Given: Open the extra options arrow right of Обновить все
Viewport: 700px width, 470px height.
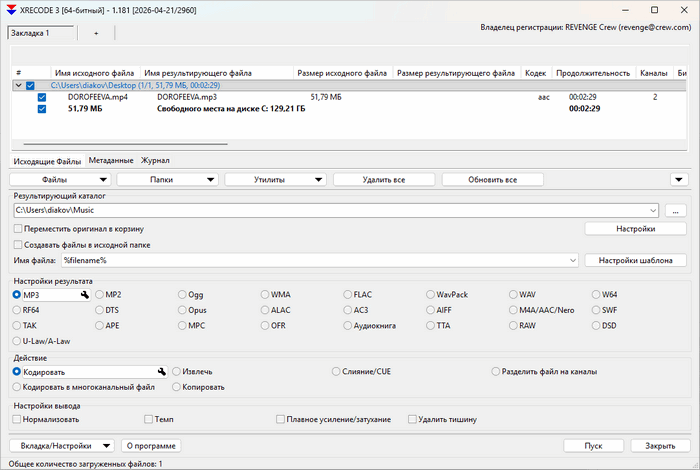Looking at the screenshot, I should 677,180.
